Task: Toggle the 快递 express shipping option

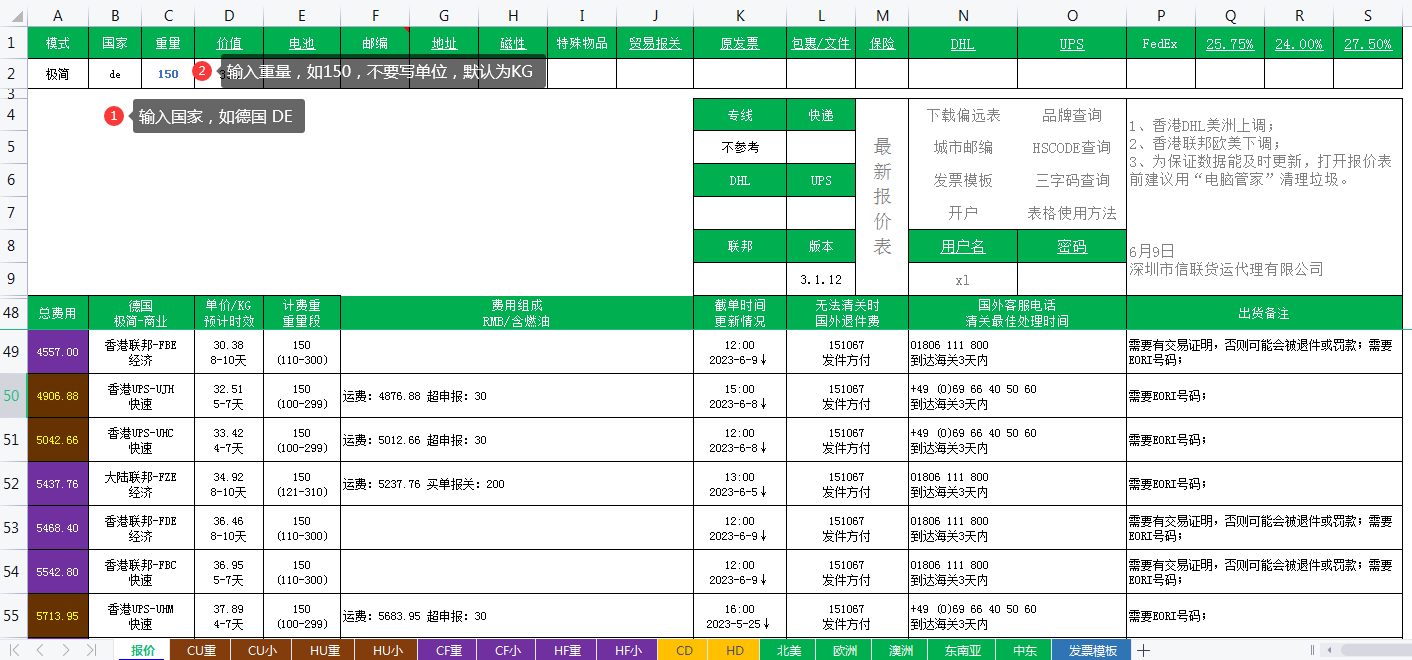Action: [x=820, y=114]
